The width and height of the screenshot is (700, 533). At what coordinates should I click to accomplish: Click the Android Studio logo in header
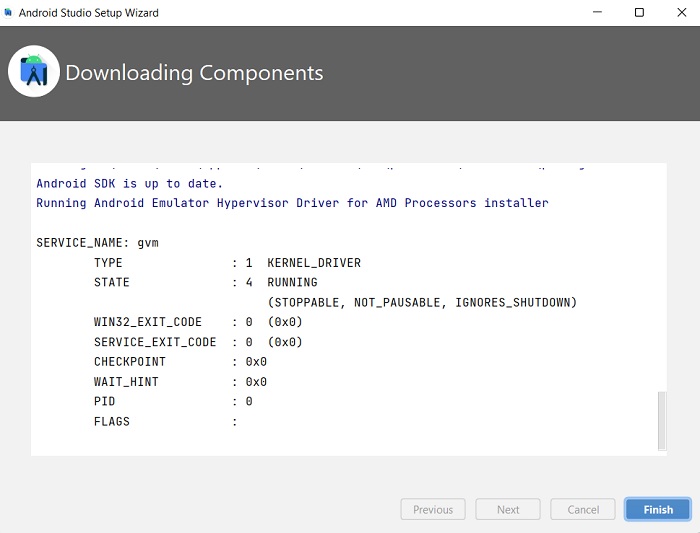coord(33,71)
